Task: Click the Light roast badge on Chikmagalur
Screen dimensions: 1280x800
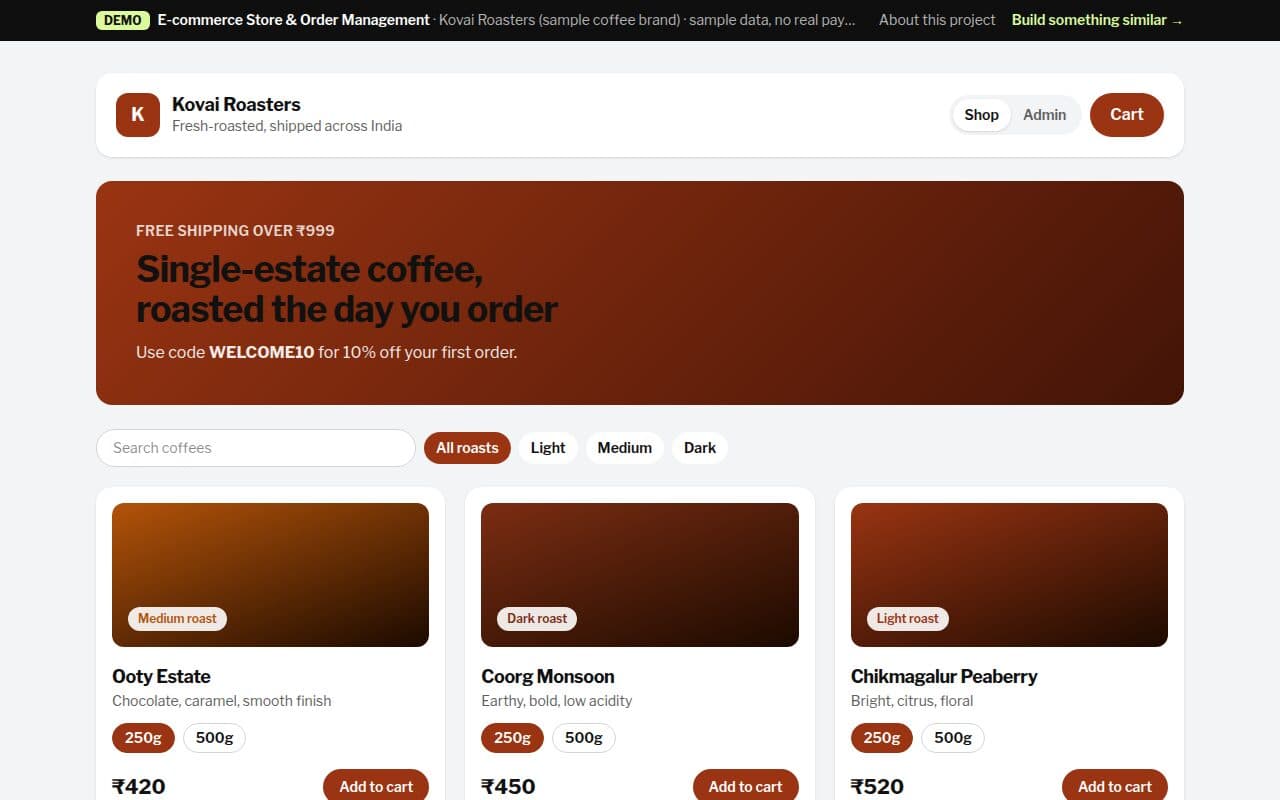Action: [908, 619]
